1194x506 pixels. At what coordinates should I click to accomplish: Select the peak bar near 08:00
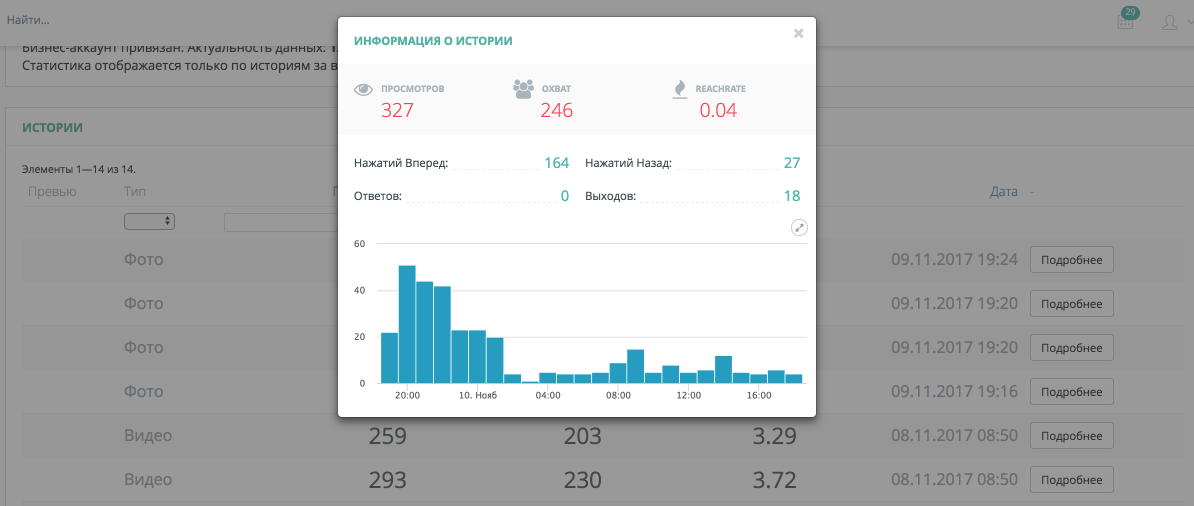[635, 366]
